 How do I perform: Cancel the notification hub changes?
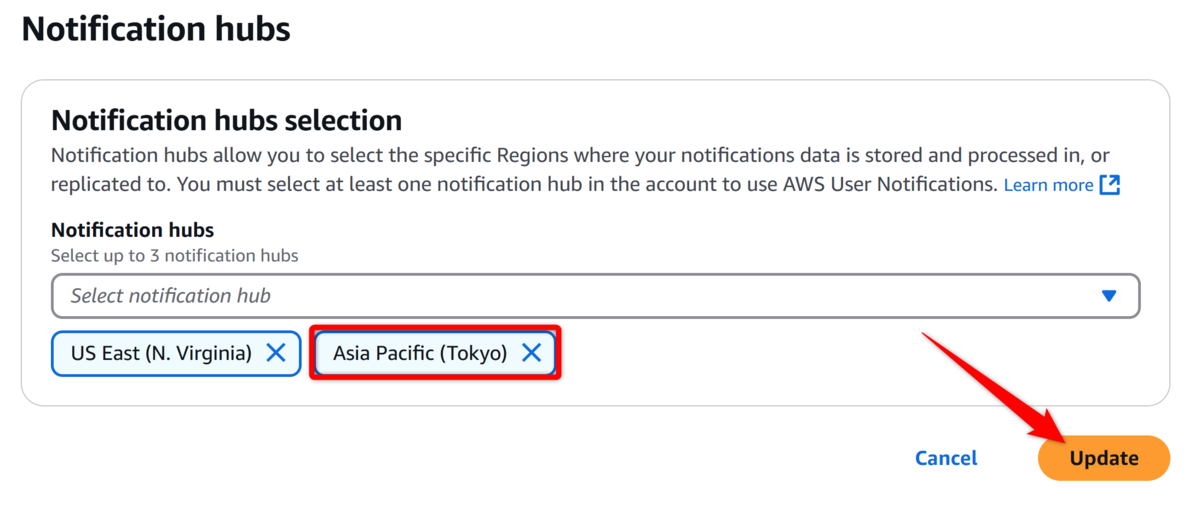946,458
